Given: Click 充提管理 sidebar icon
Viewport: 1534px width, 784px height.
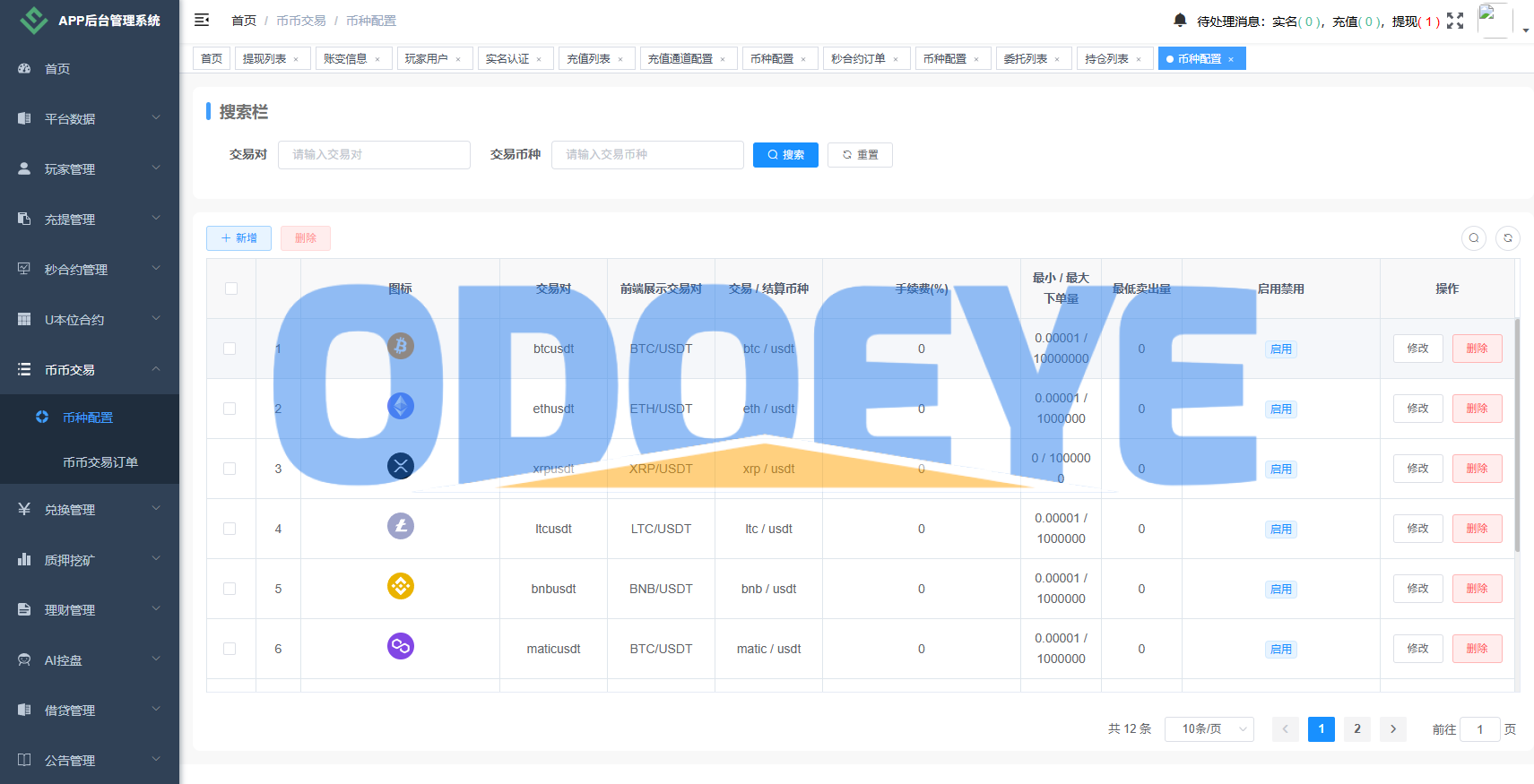Looking at the screenshot, I should coord(24,219).
